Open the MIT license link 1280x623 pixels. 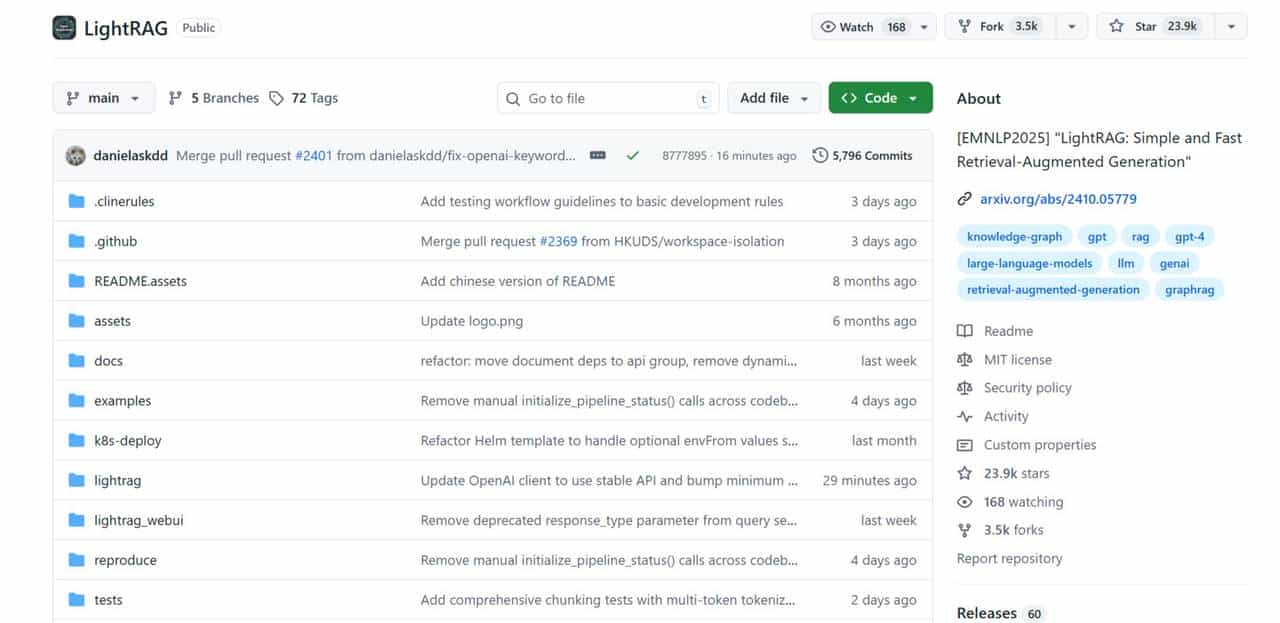pos(1017,360)
